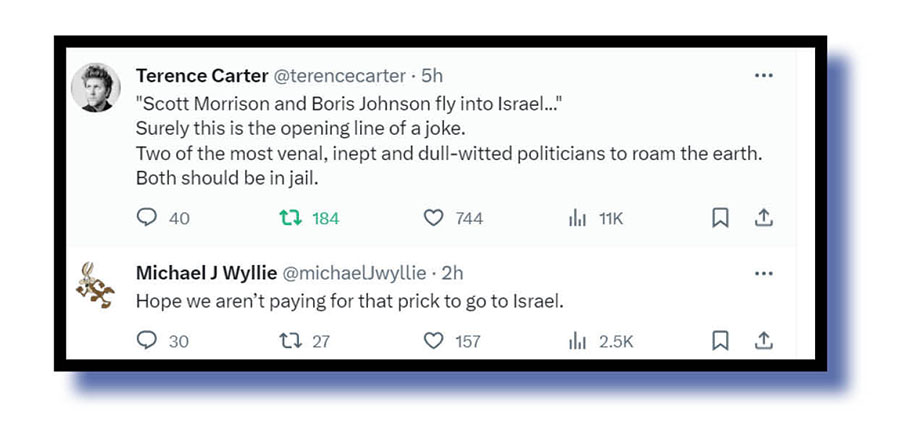Bookmark Terence Carter's tweet
The image size is (907, 430).
pos(719,218)
